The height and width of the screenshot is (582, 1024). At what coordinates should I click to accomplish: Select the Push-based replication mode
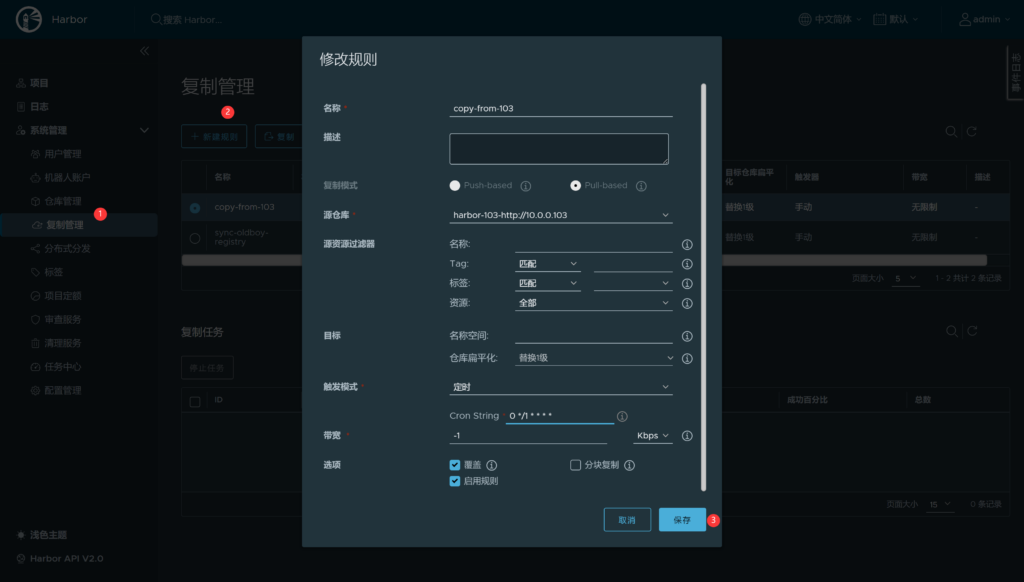(x=455, y=186)
